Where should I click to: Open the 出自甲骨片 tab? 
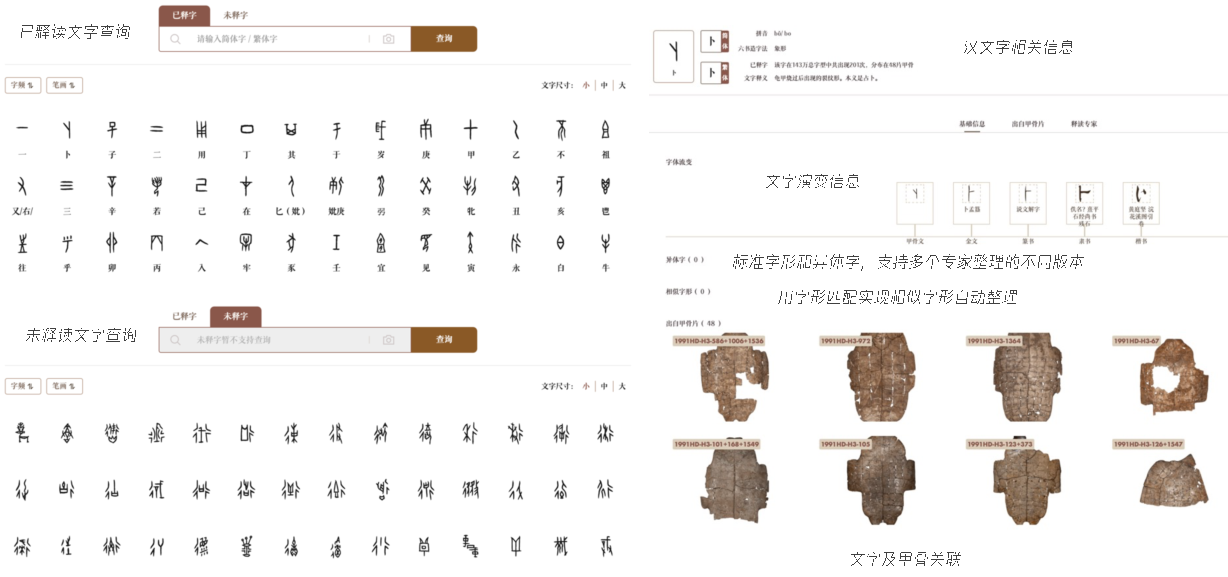[x=1027, y=124]
